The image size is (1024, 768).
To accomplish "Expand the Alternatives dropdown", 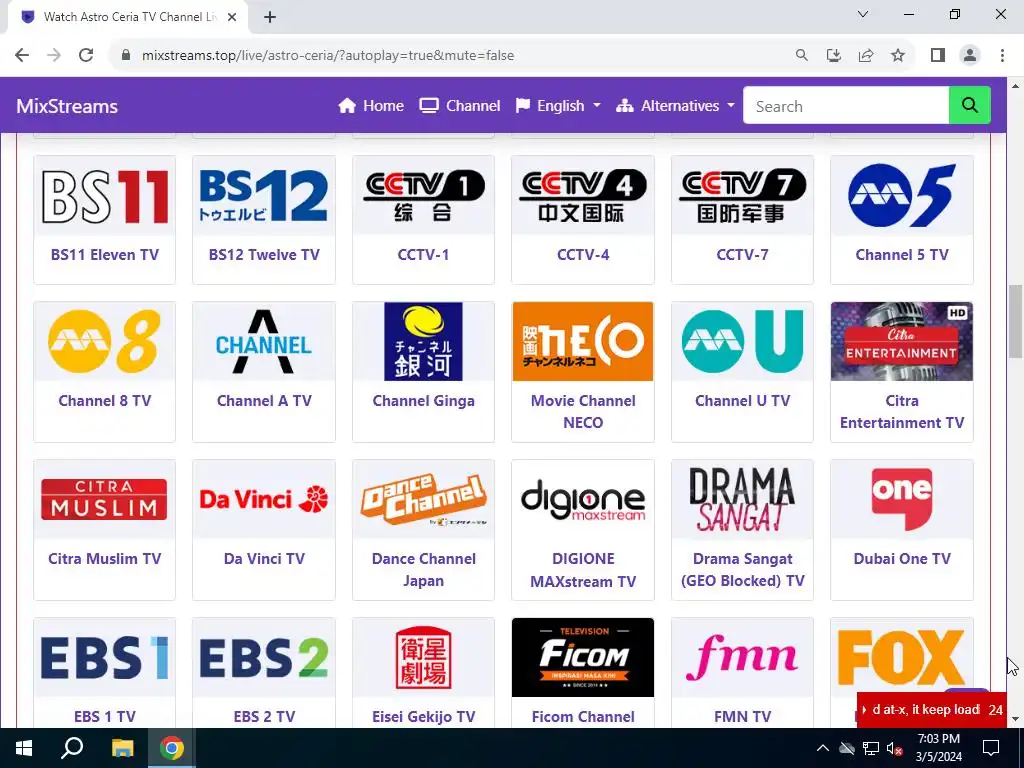I will pos(675,106).
